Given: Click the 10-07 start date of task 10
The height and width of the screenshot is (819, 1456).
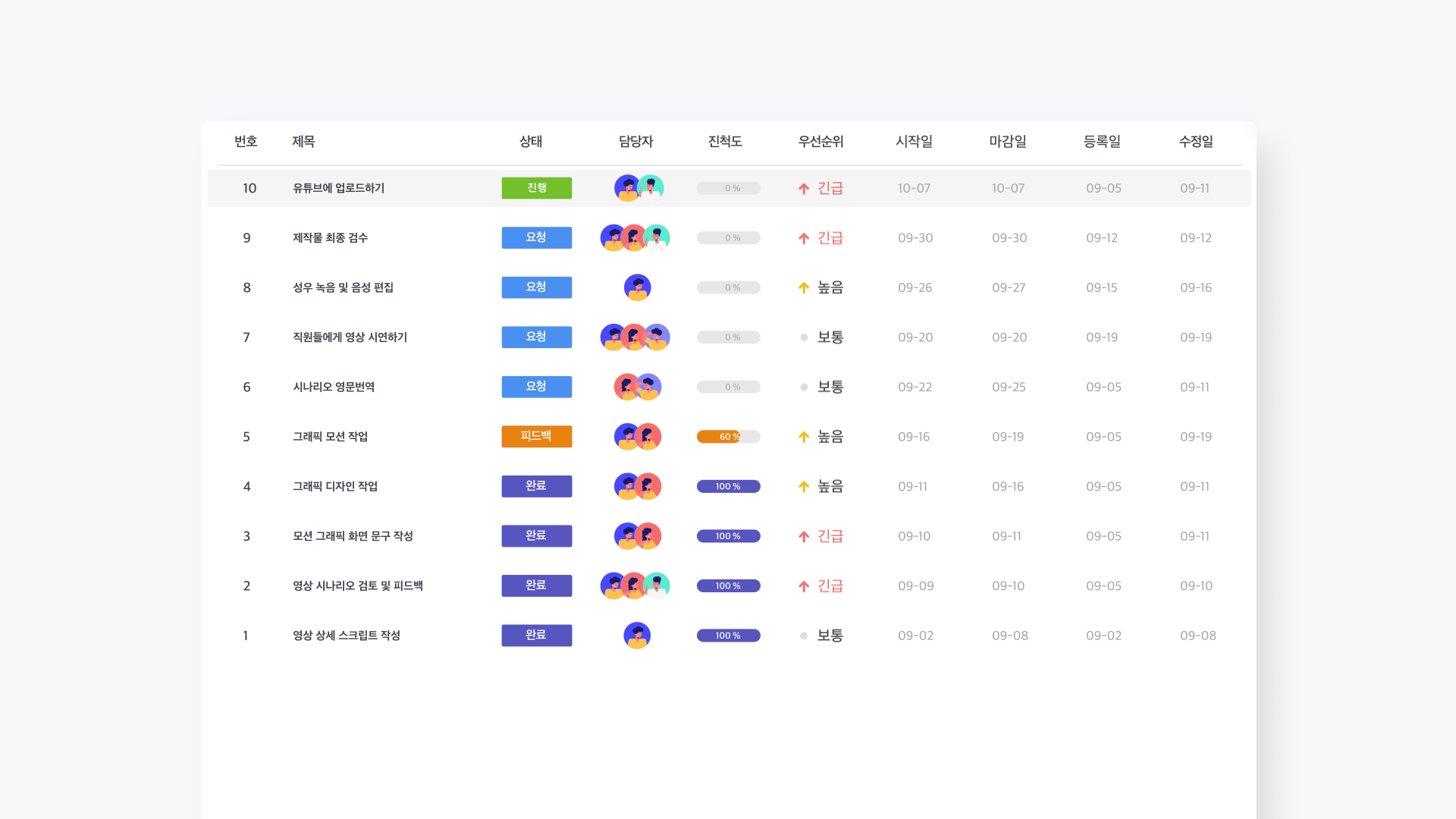Looking at the screenshot, I should pos(914,188).
